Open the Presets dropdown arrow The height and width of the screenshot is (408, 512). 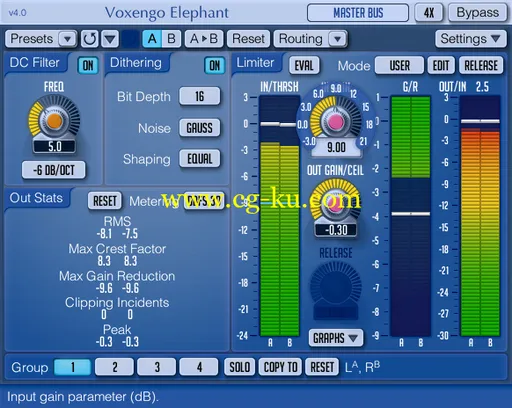[x=67, y=39]
